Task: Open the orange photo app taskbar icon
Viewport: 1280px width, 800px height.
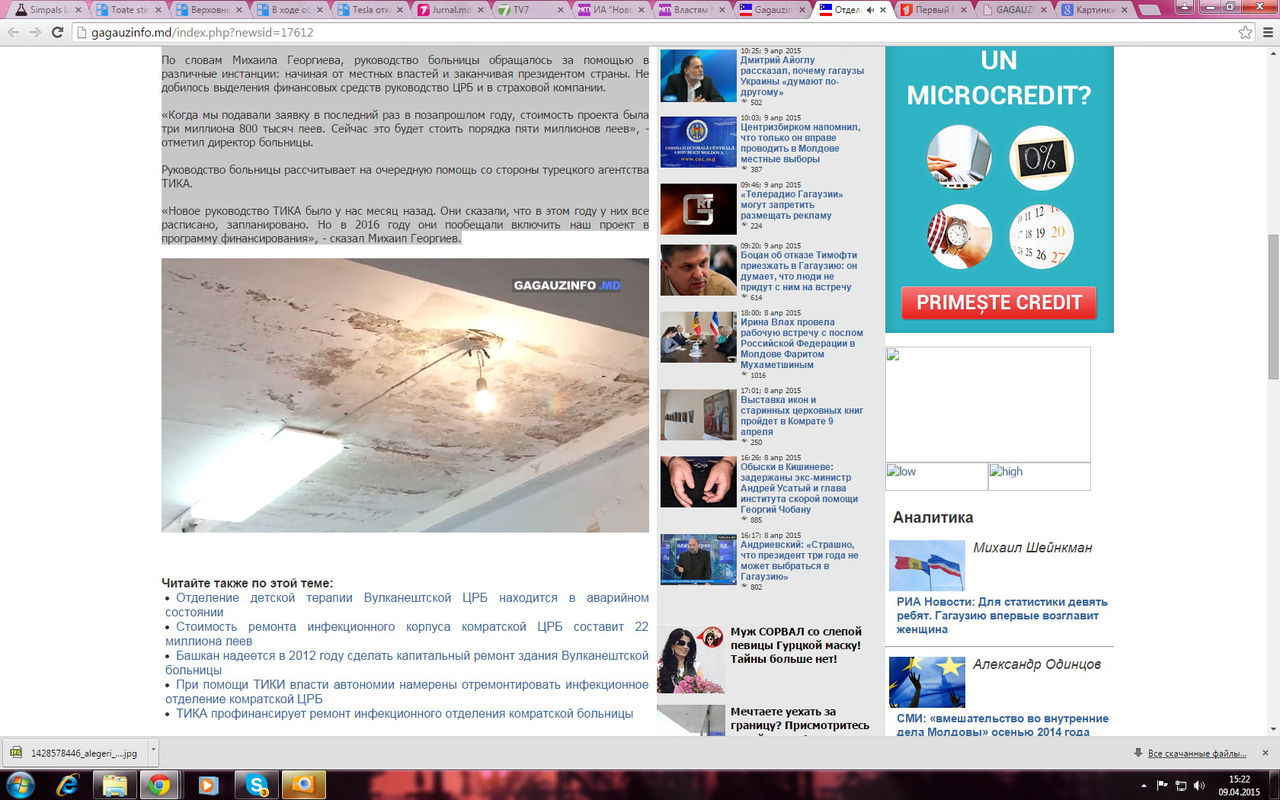Action: tap(303, 785)
